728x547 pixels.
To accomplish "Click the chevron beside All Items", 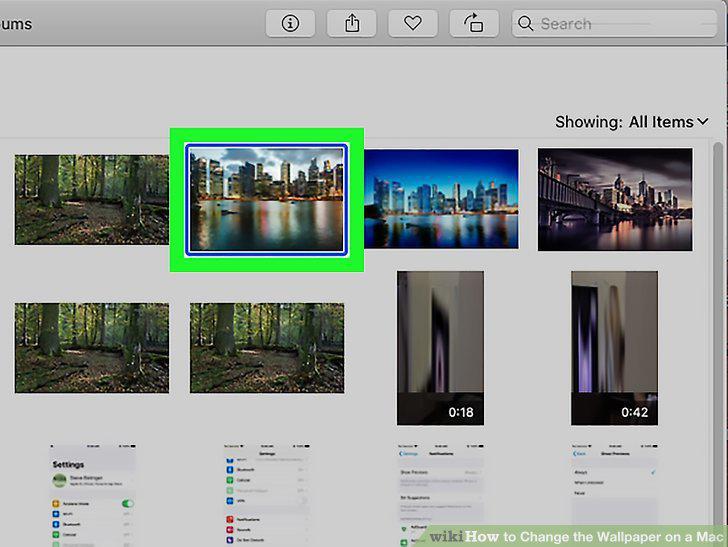I will click(703, 122).
